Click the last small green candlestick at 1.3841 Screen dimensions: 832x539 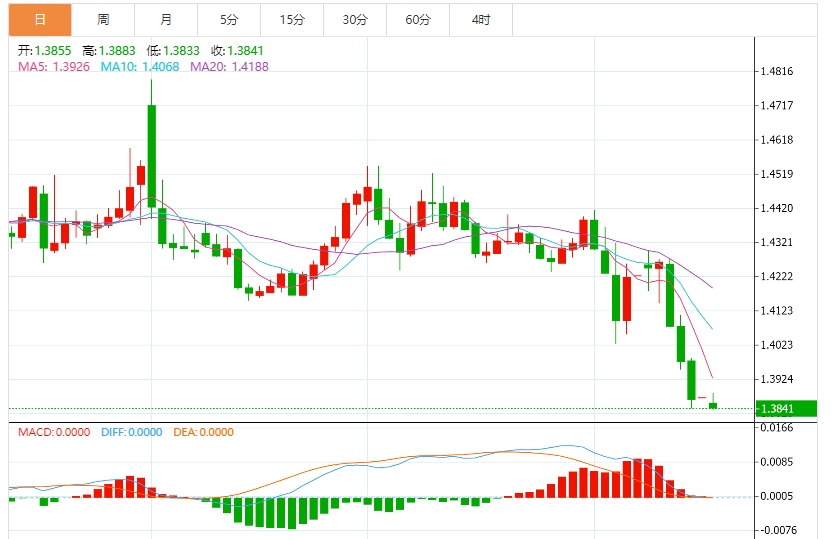click(713, 405)
